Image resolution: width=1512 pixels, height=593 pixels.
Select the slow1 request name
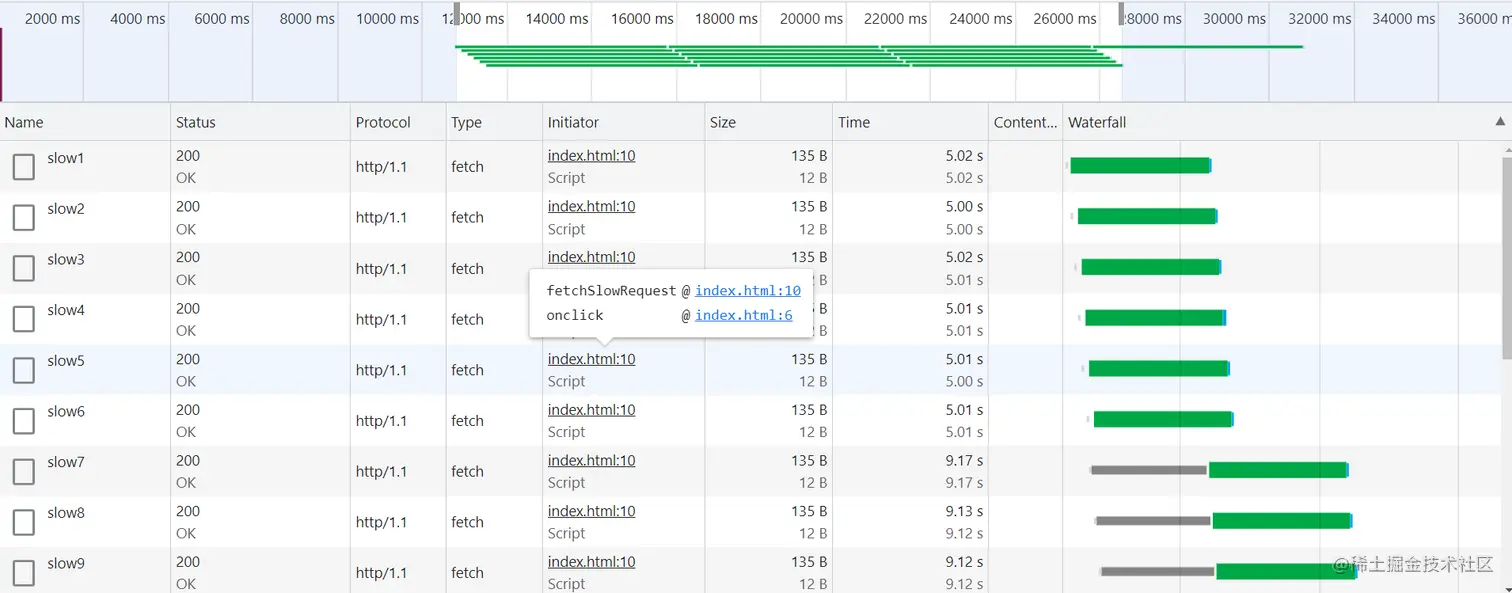pyautogui.click(x=66, y=158)
